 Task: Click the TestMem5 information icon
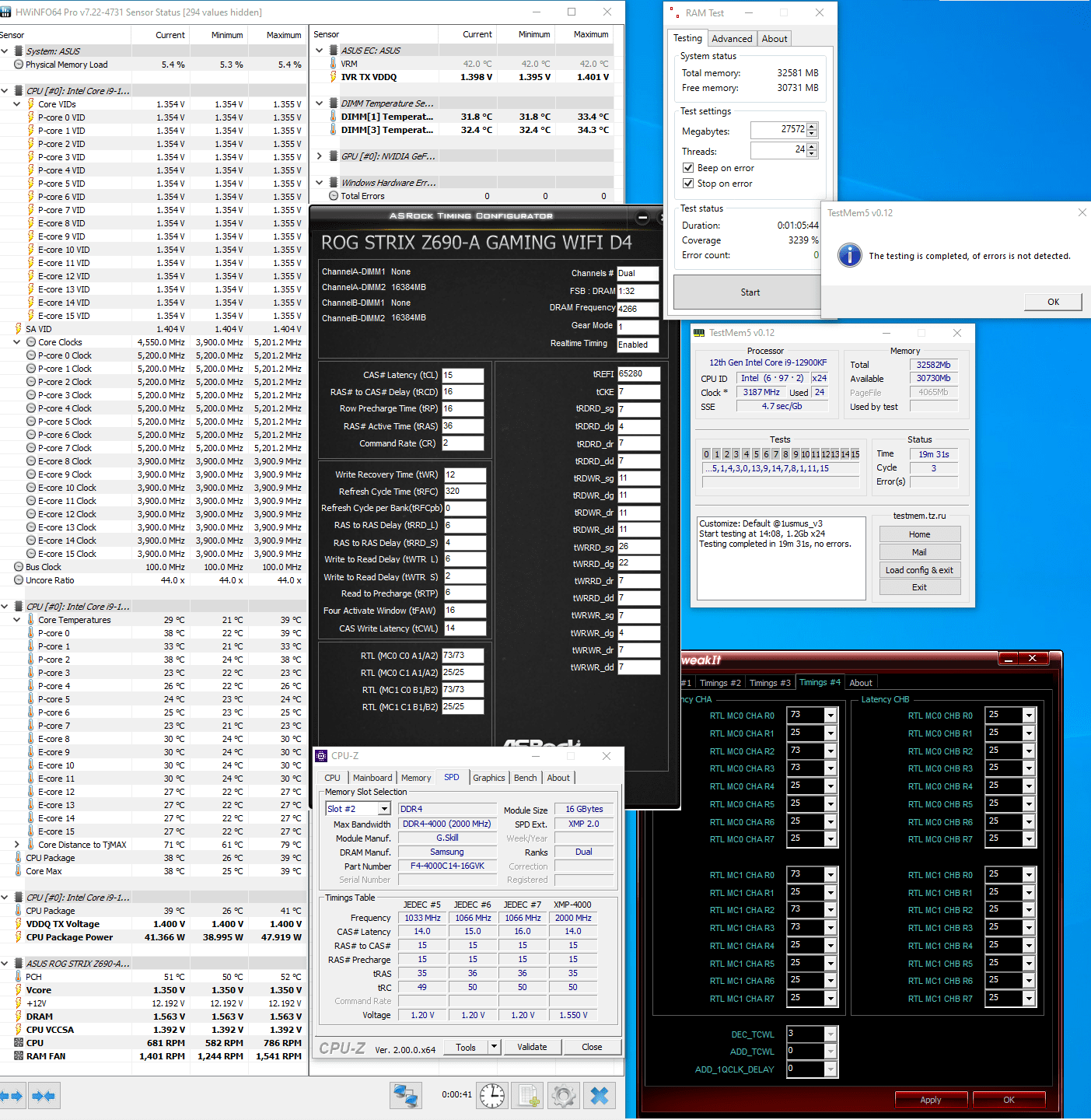tap(850, 255)
